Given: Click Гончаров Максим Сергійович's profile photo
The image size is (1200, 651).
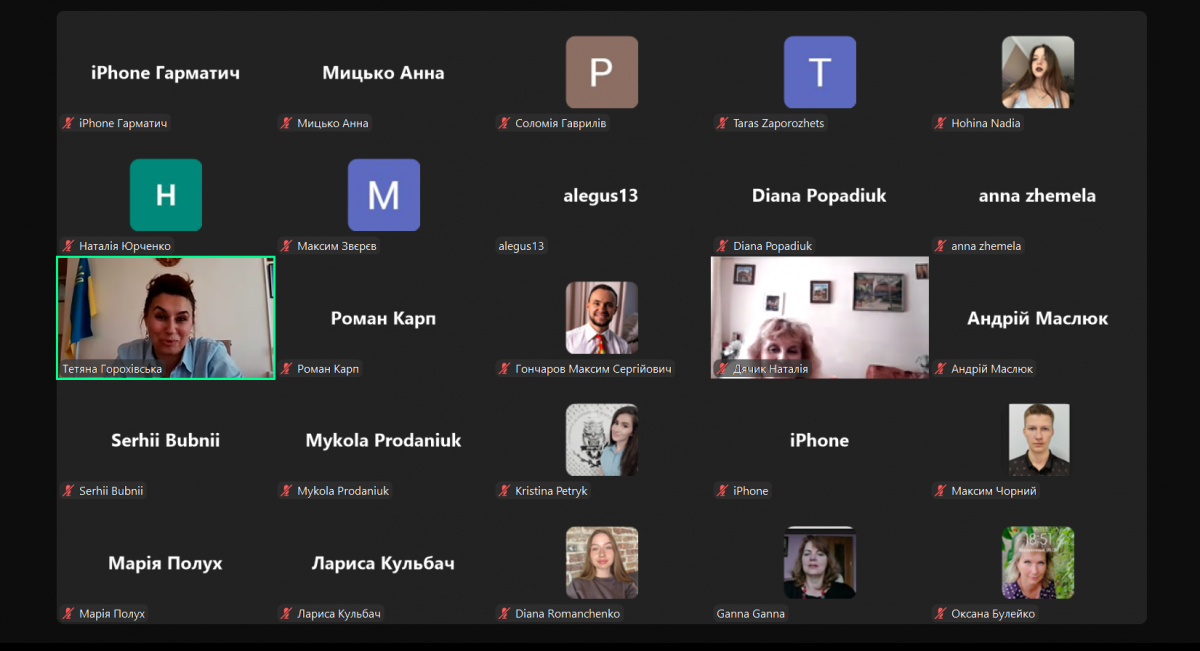Looking at the screenshot, I should (601, 318).
